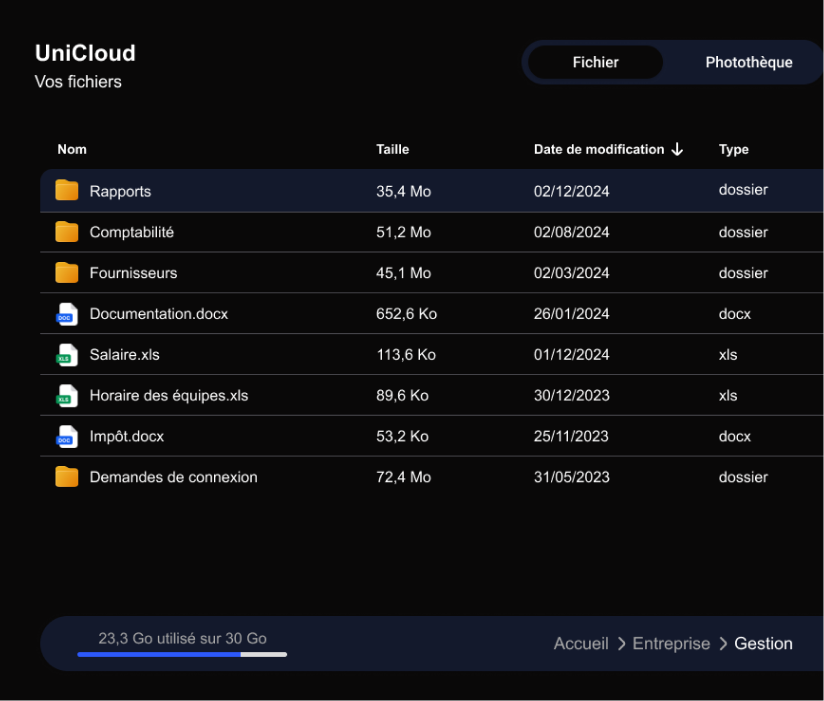The height and width of the screenshot is (701, 824).
Task: Click the storage usage progress bar
Action: point(182,654)
